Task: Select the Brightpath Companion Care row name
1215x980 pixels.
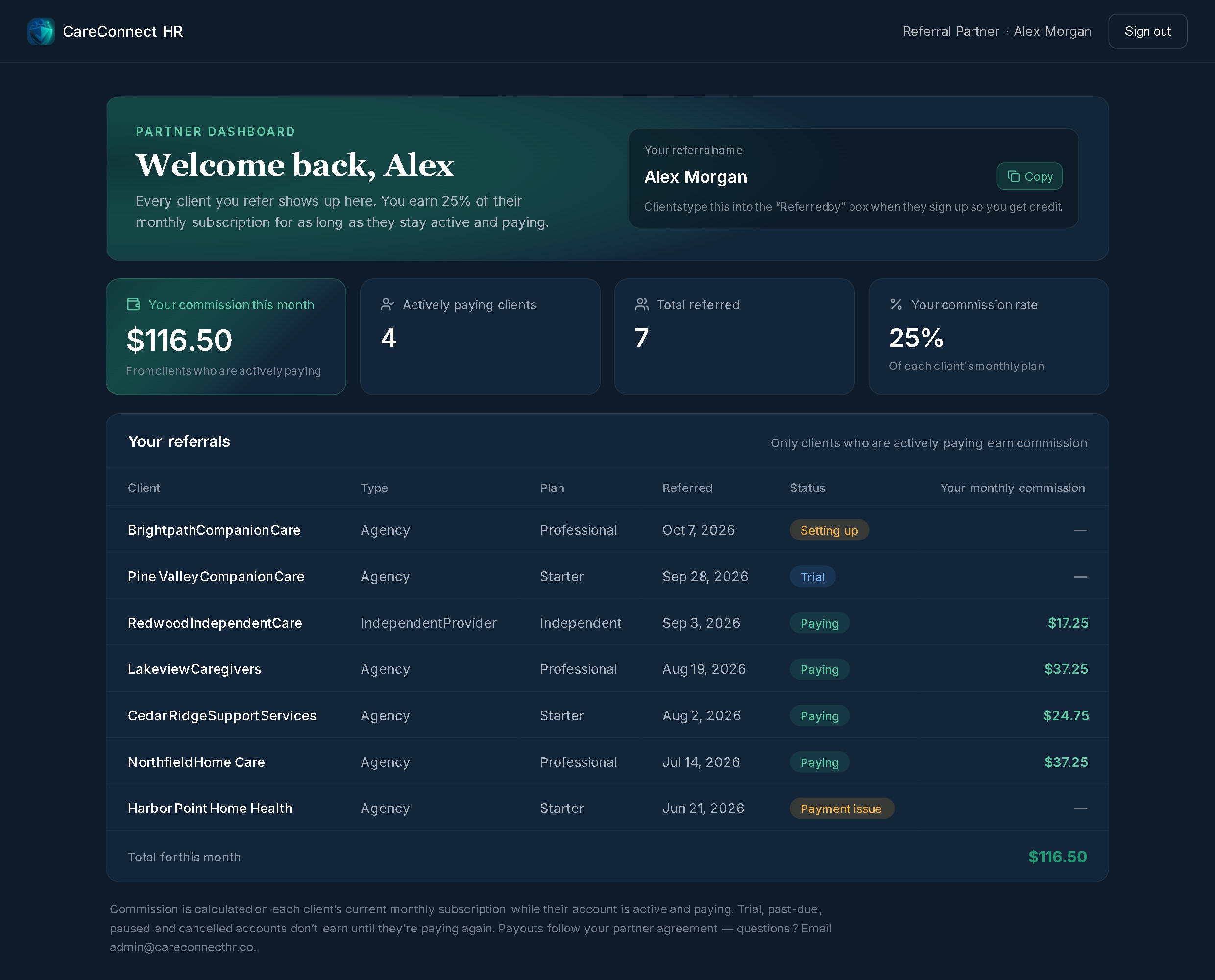Action: 214,530
